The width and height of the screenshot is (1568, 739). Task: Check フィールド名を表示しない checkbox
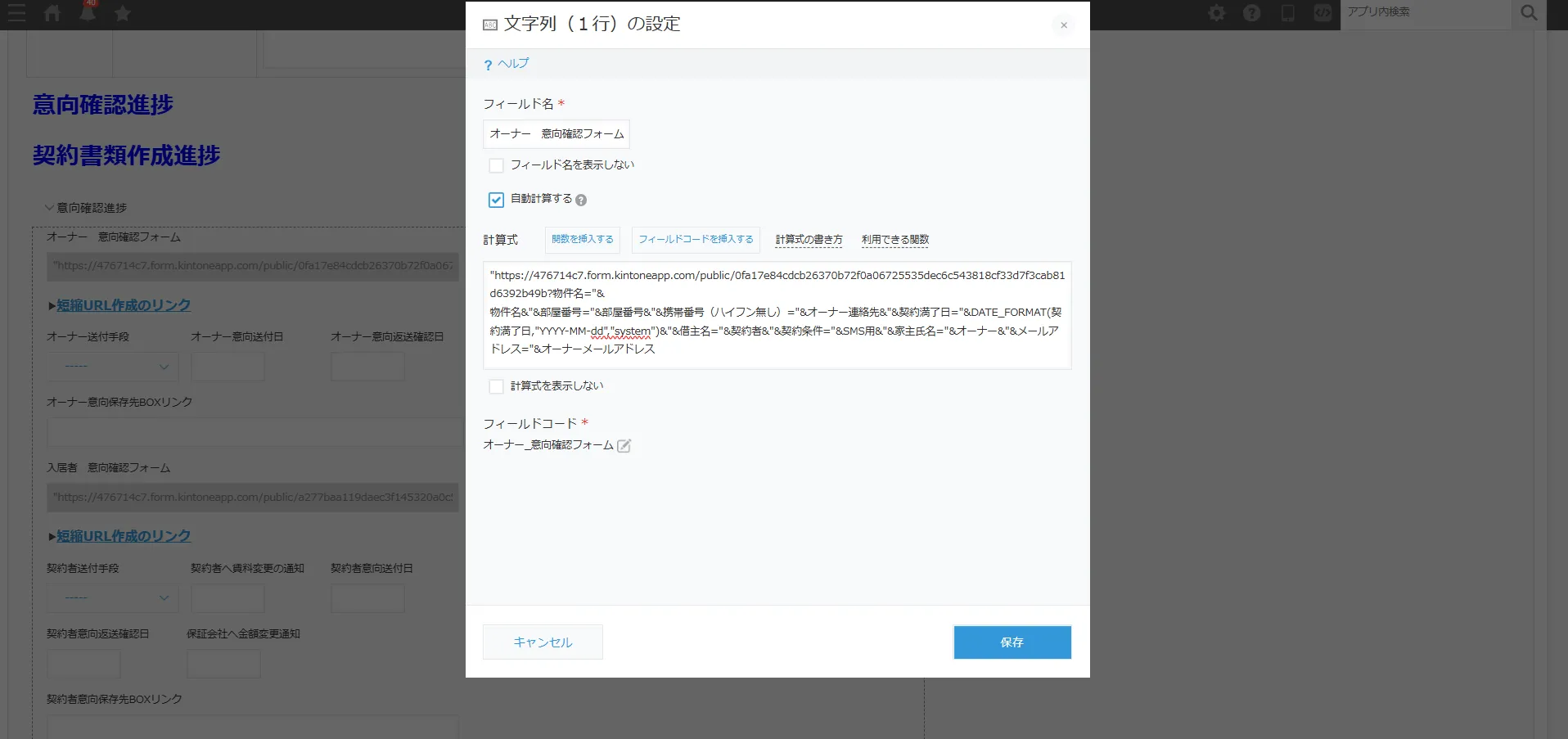[x=496, y=166]
